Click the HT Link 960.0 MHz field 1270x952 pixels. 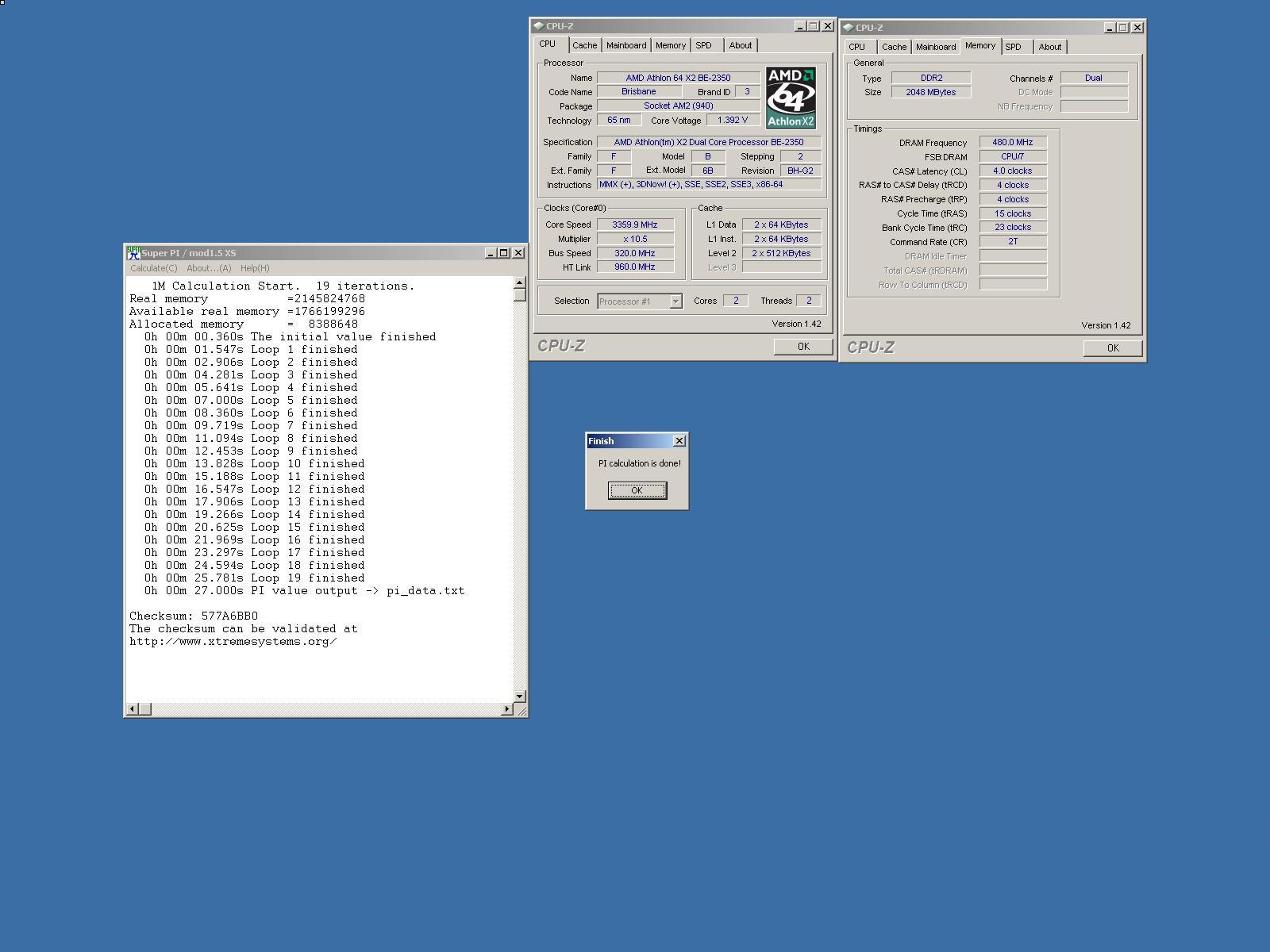636,267
